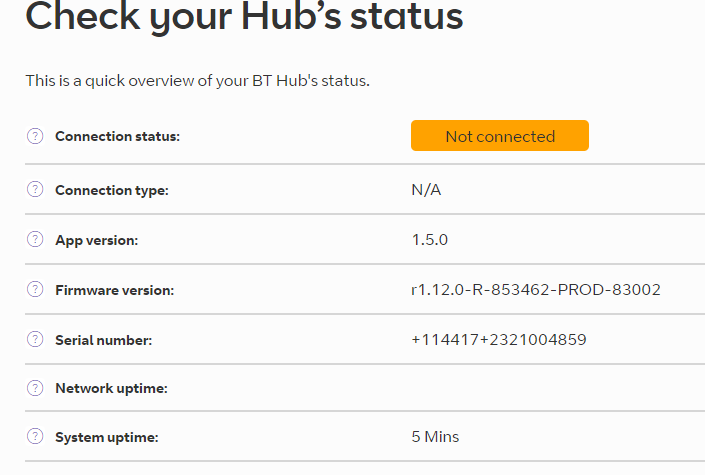Click the orange Not connected badge

499,136
